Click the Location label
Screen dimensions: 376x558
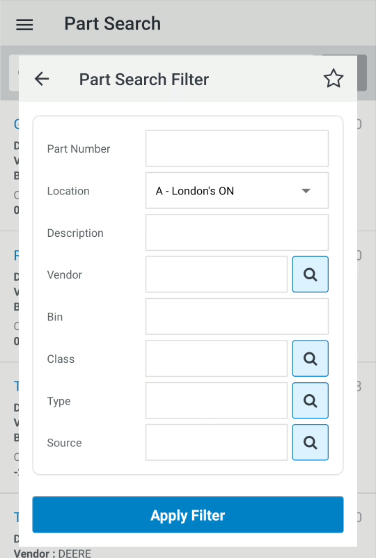tap(68, 191)
